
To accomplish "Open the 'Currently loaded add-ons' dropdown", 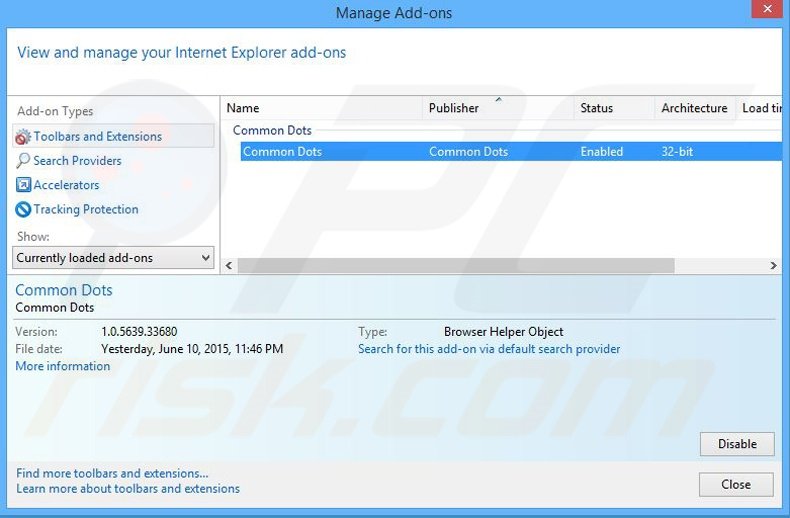I will pos(113,257).
